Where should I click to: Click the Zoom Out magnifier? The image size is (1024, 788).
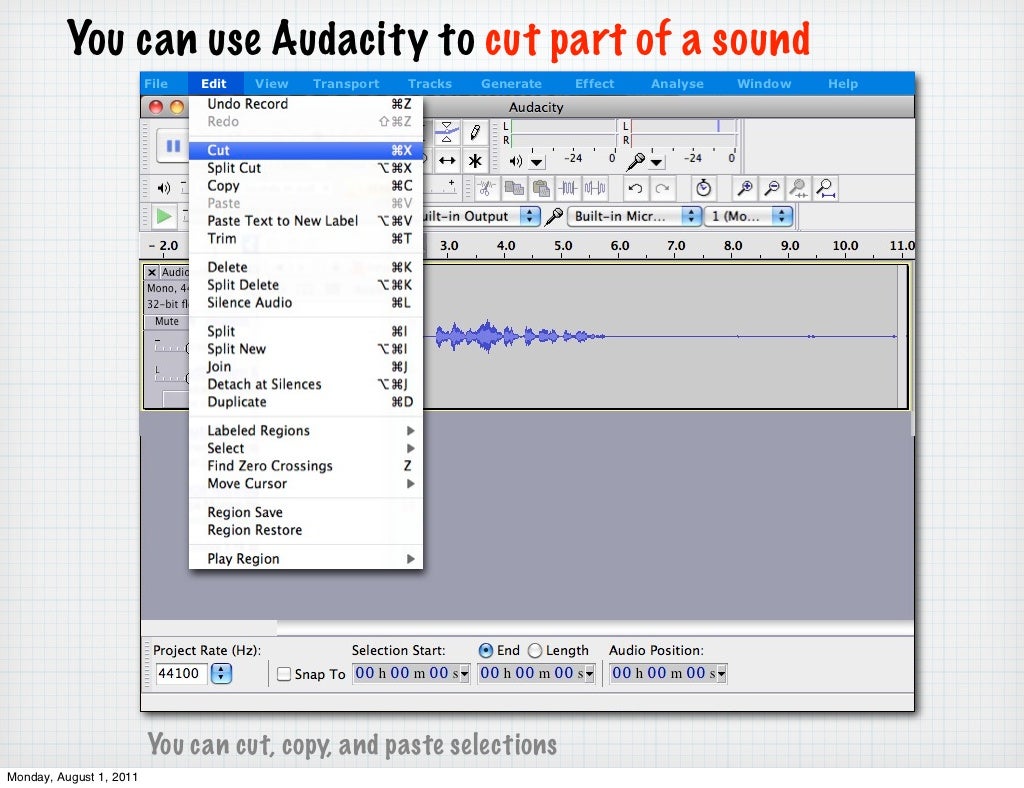[x=772, y=189]
